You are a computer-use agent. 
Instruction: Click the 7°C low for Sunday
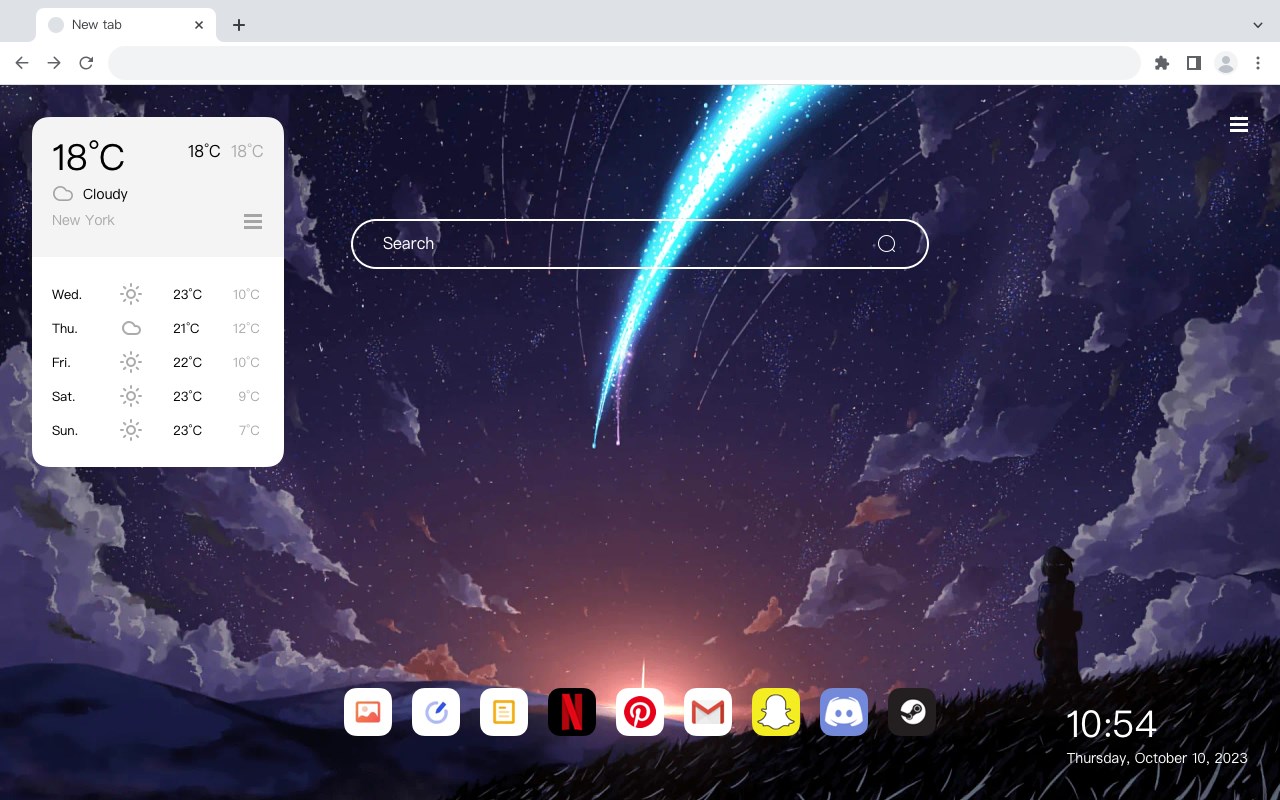point(249,430)
